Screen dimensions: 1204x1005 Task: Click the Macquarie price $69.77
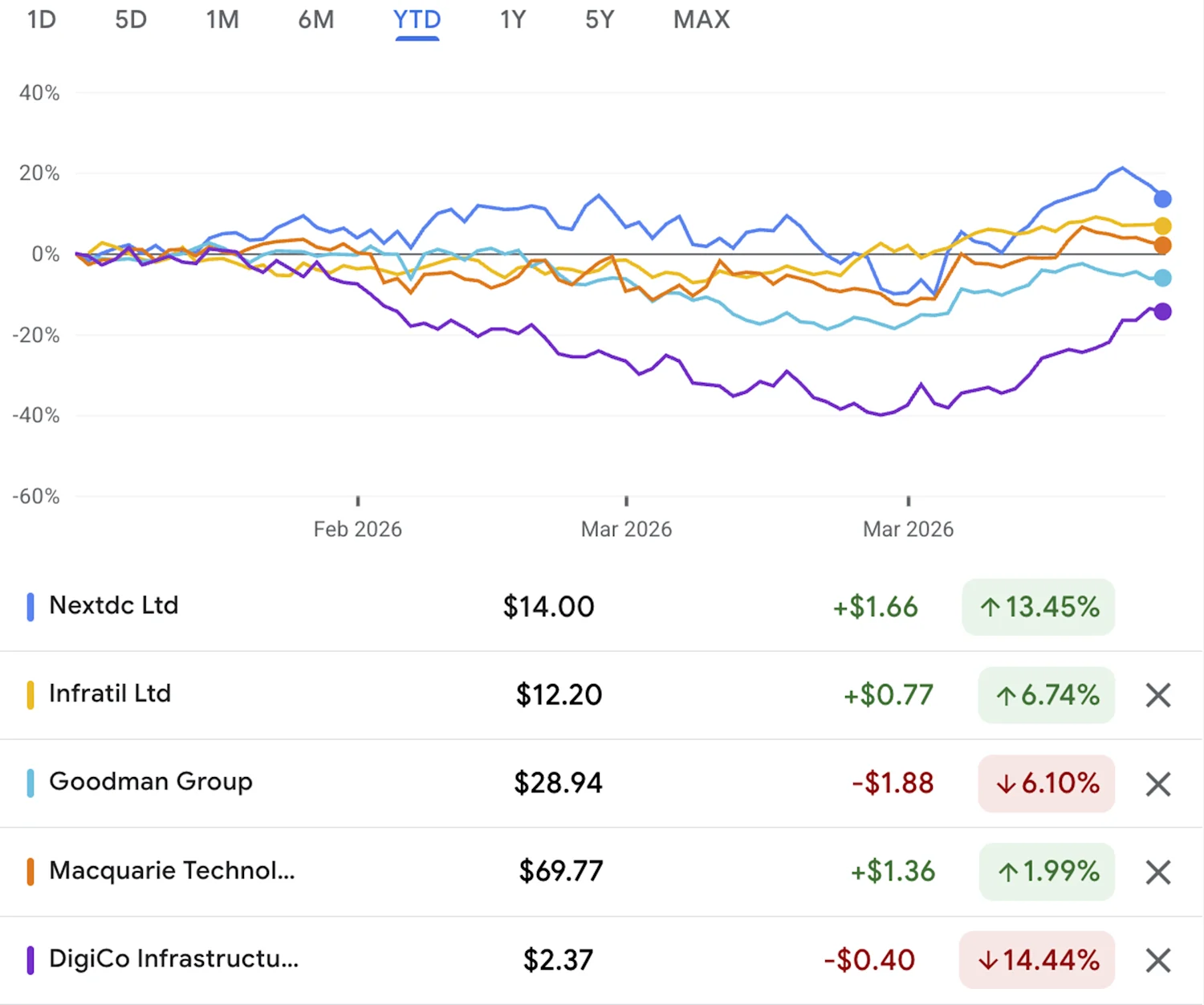click(x=561, y=872)
